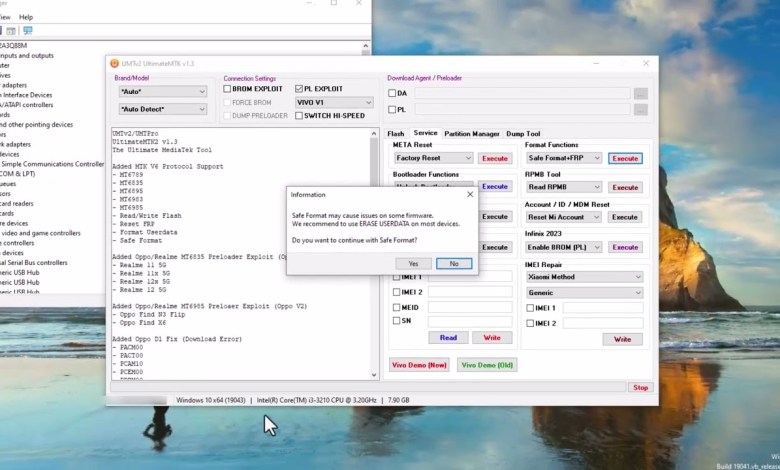Switch to the Flash tab

coord(396,133)
